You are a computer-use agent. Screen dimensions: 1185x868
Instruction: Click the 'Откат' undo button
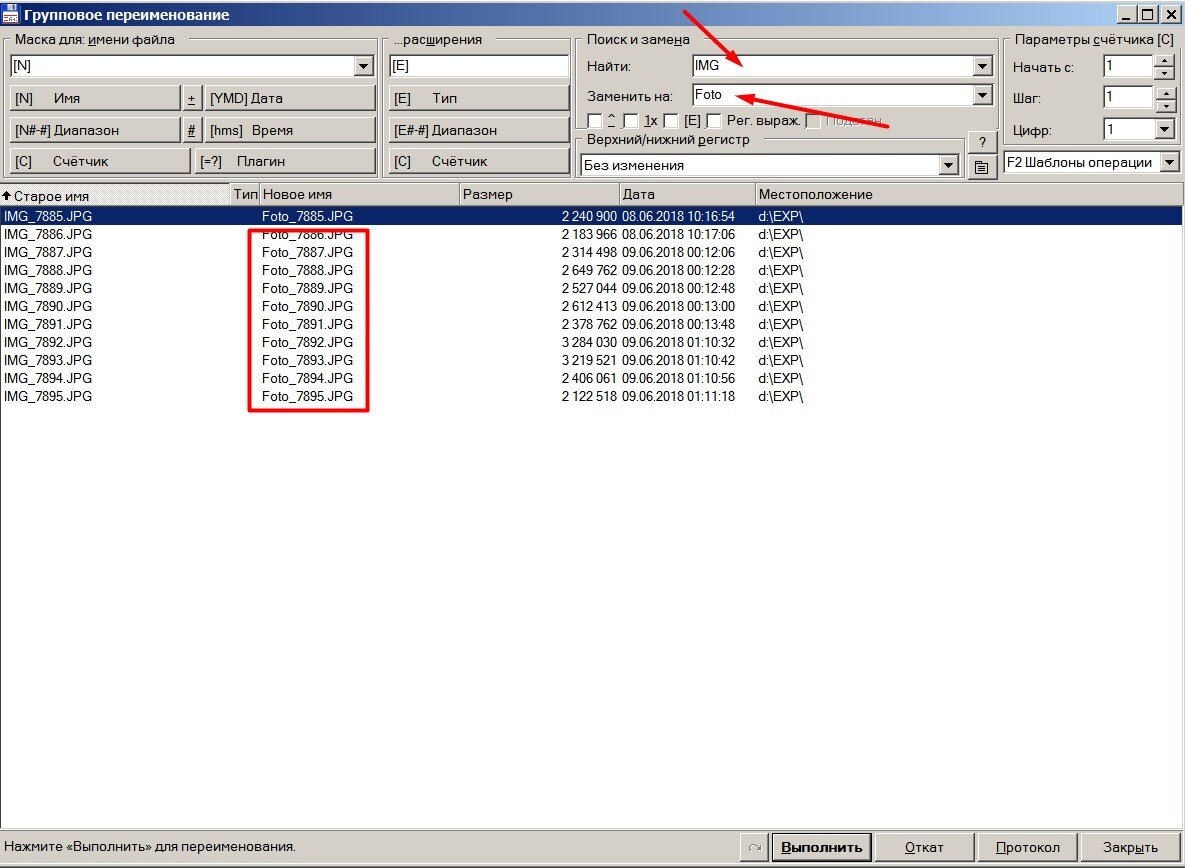point(924,847)
